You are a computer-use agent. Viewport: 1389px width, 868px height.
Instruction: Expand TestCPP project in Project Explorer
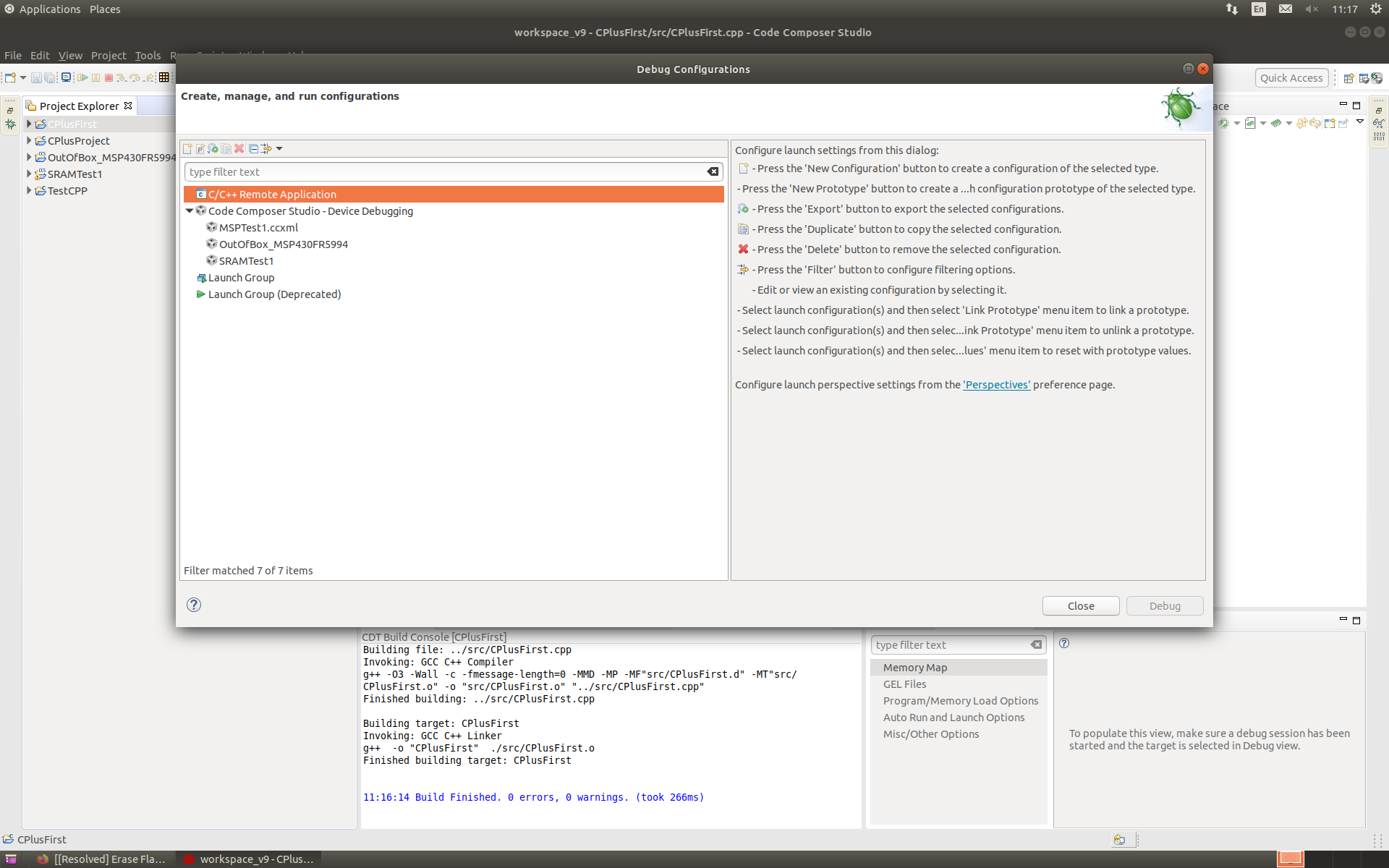29,191
